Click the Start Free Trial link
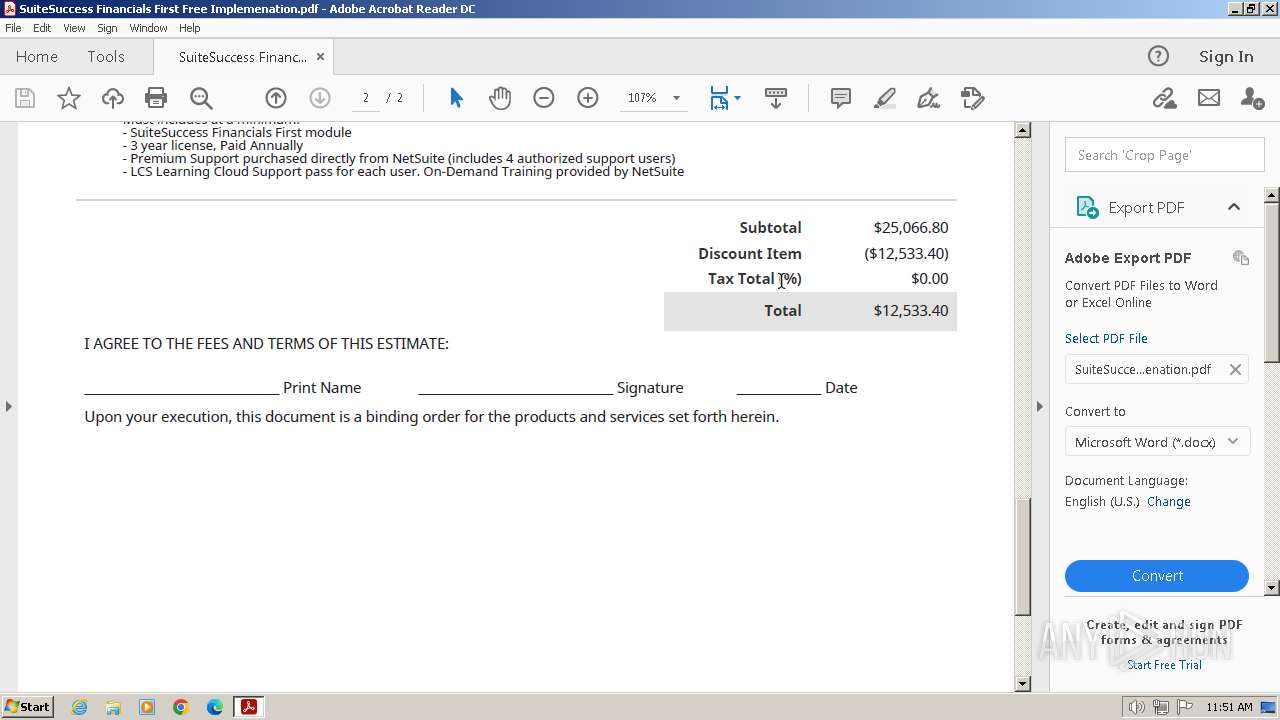The image size is (1280, 720). (x=1164, y=665)
